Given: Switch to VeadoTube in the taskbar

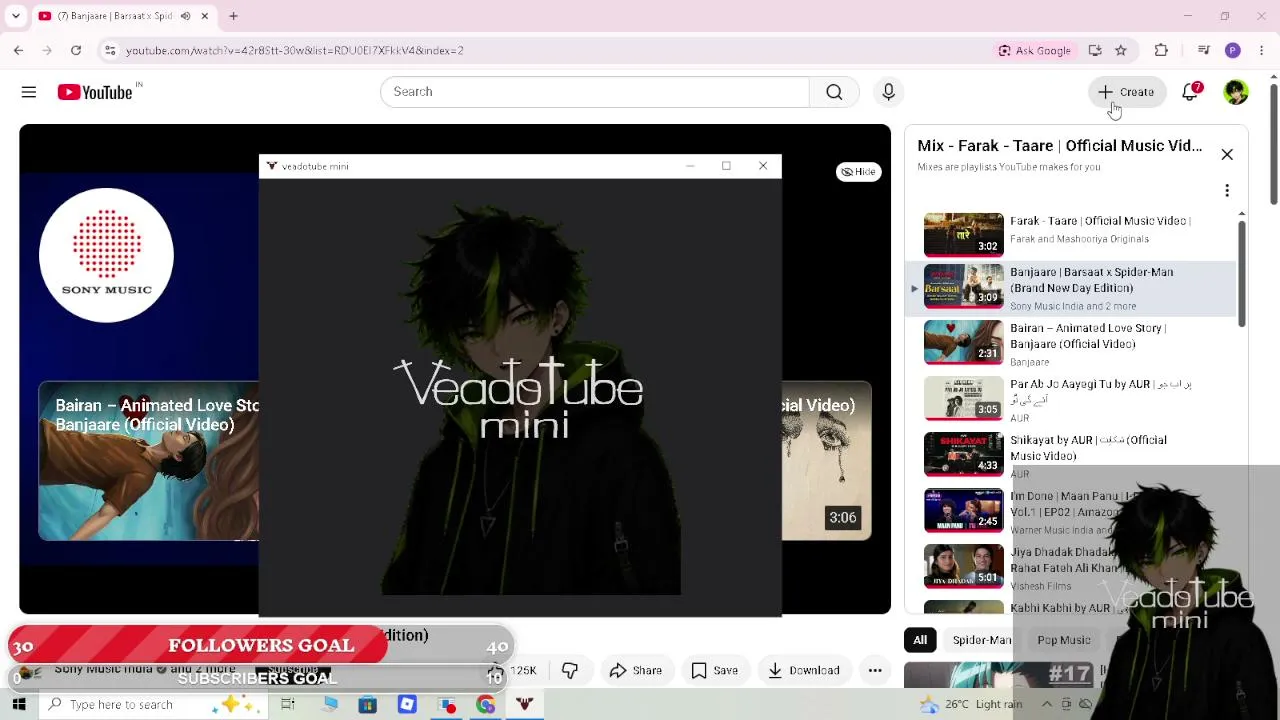Looking at the screenshot, I should 524,705.
